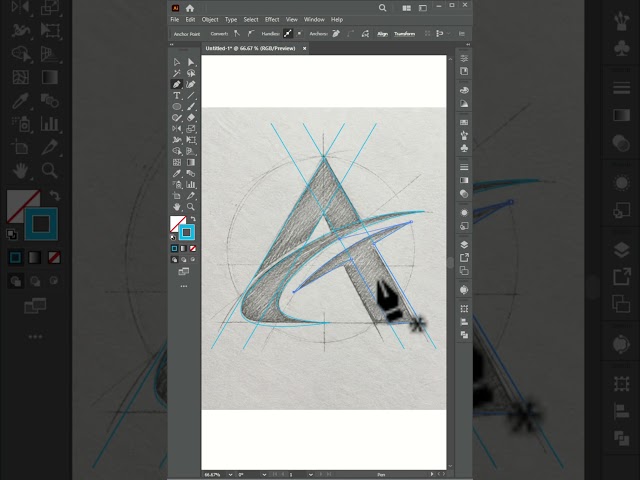Select the Scale tool
Image resolution: width=640 pixels, height=480 pixels.
[x=191, y=129]
